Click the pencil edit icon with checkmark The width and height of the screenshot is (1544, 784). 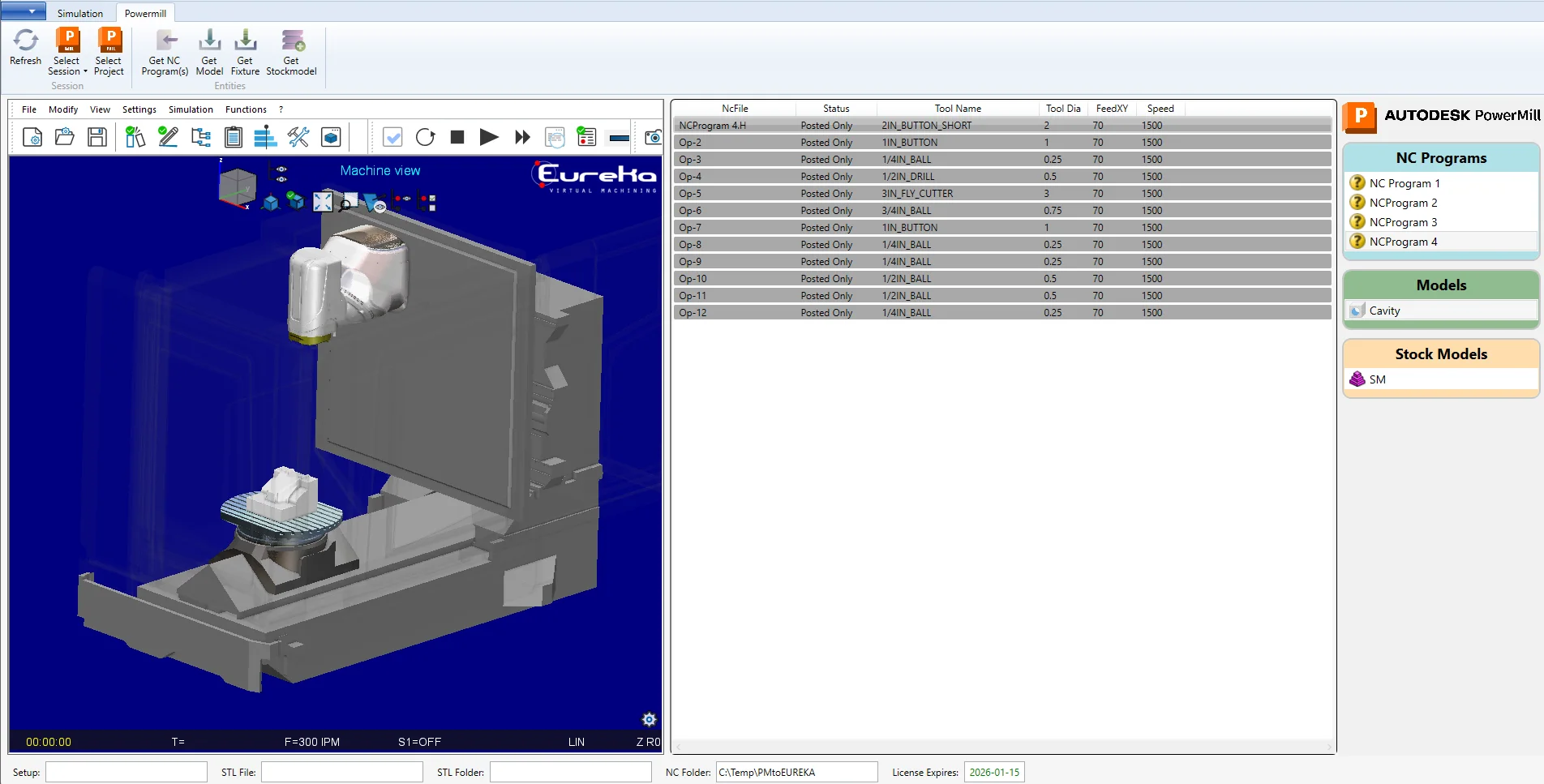tap(168, 137)
